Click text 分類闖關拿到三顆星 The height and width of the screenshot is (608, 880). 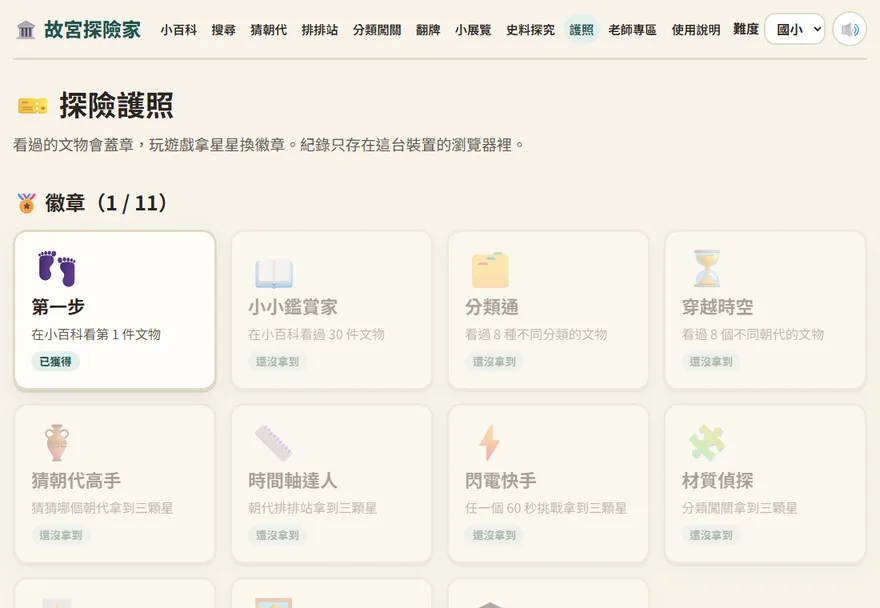tap(740, 508)
